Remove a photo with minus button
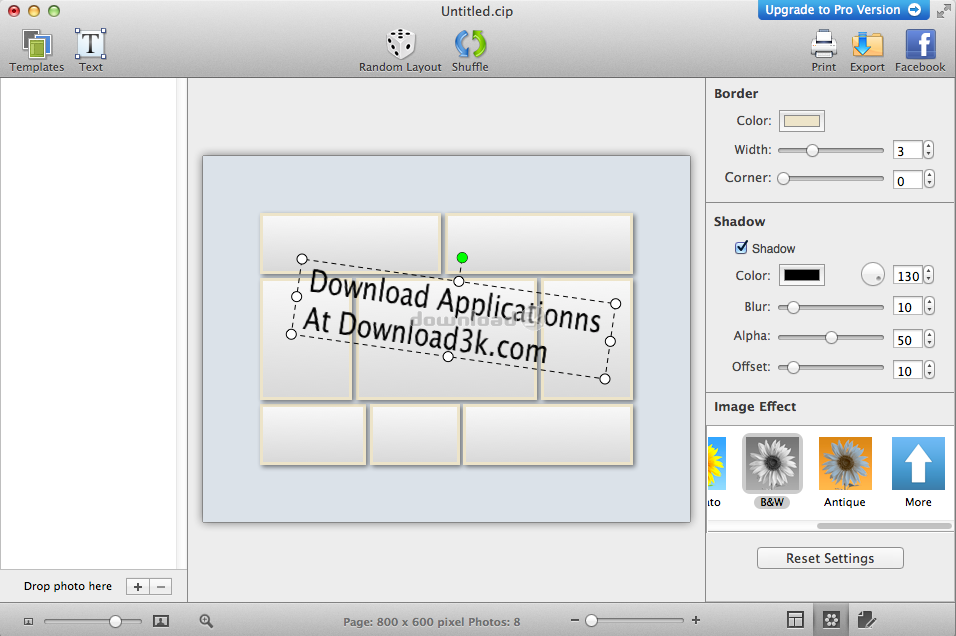 [x=161, y=587]
